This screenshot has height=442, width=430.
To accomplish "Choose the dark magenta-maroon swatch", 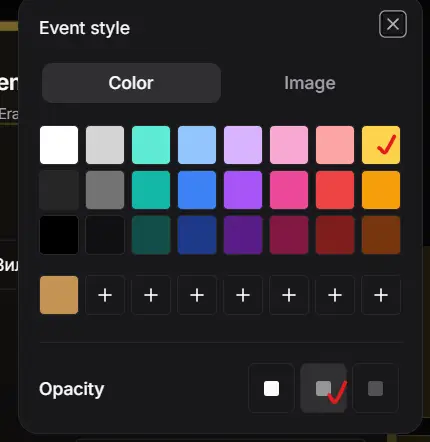I will point(289,235).
